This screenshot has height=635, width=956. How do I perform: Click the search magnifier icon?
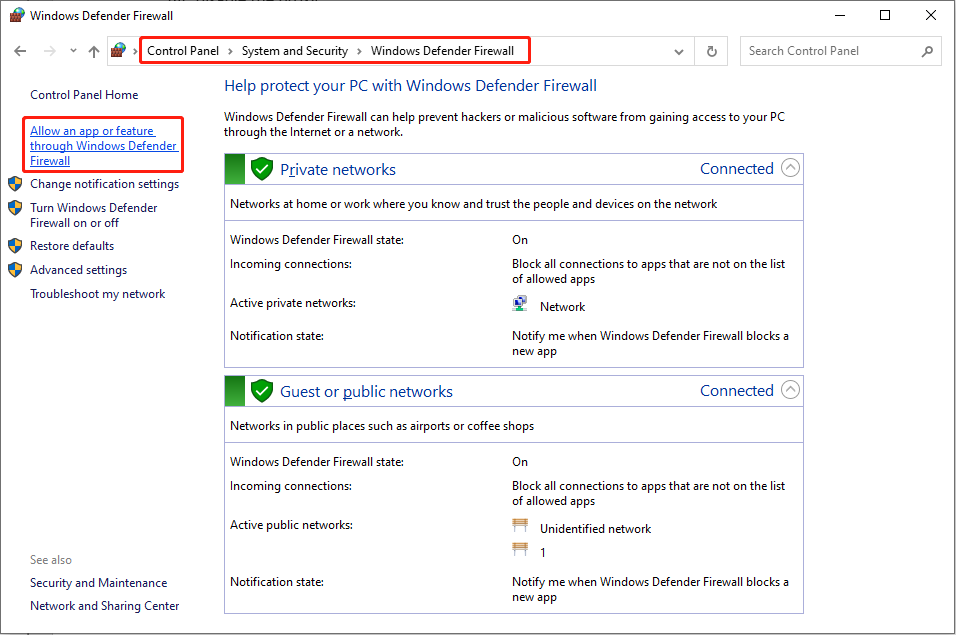click(927, 51)
